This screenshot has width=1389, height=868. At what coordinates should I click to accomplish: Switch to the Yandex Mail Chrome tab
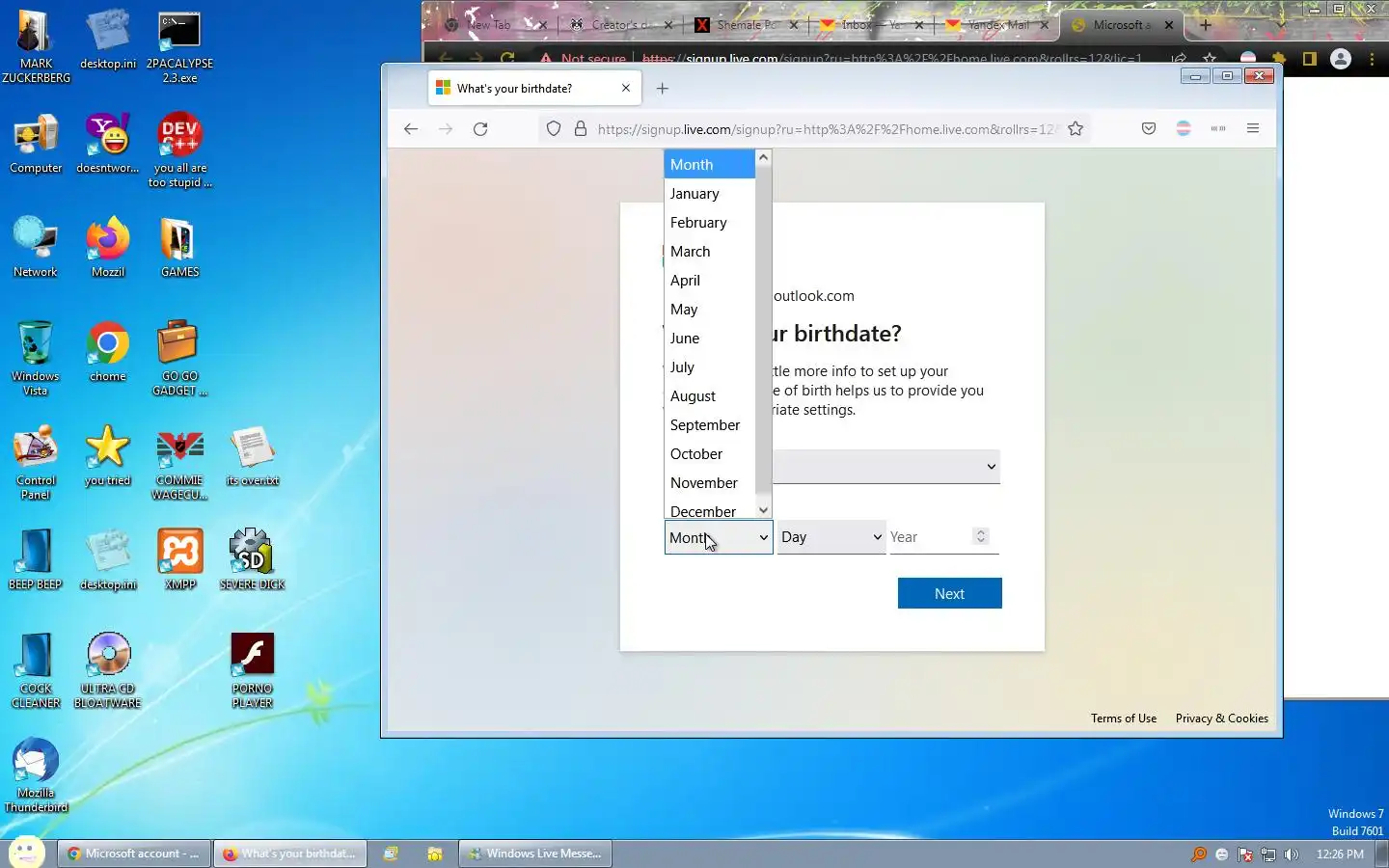pyautogui.click(x=997, y=25)
